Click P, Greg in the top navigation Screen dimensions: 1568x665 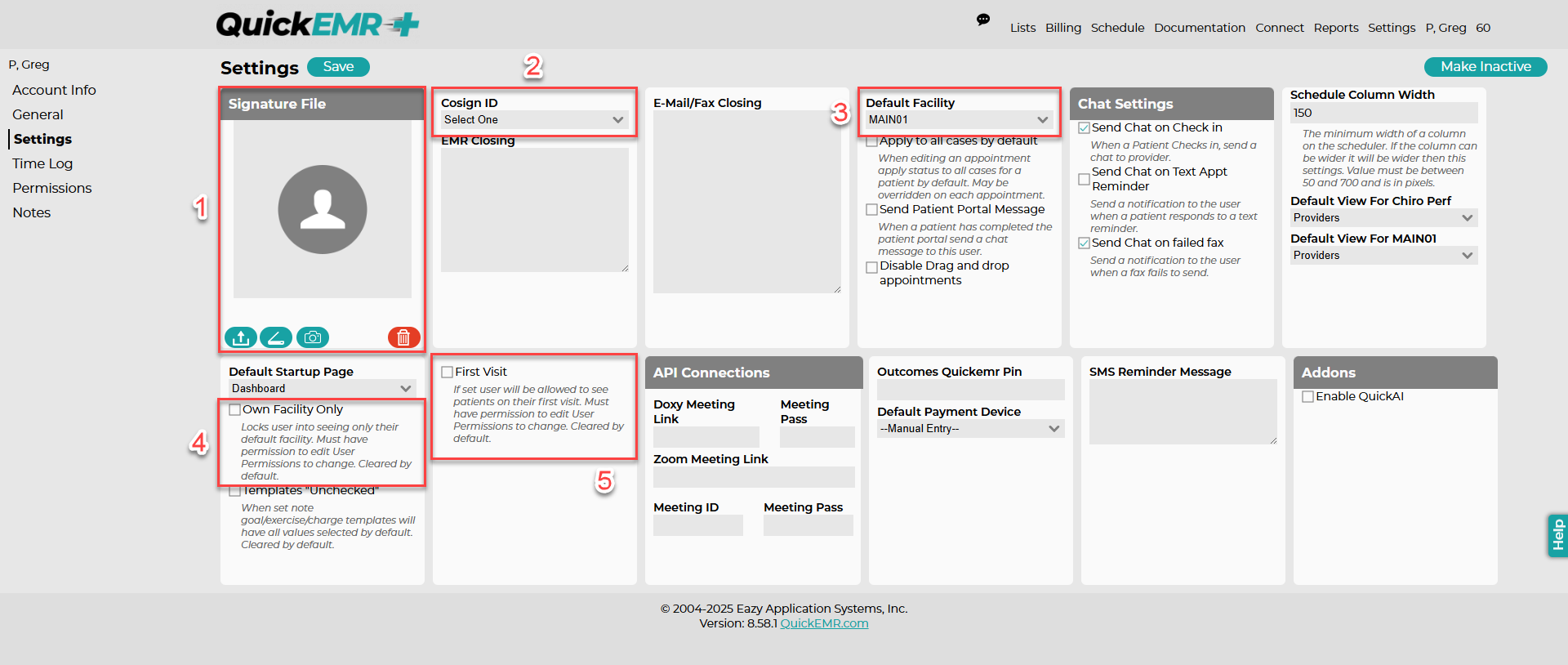point(1445,28)
